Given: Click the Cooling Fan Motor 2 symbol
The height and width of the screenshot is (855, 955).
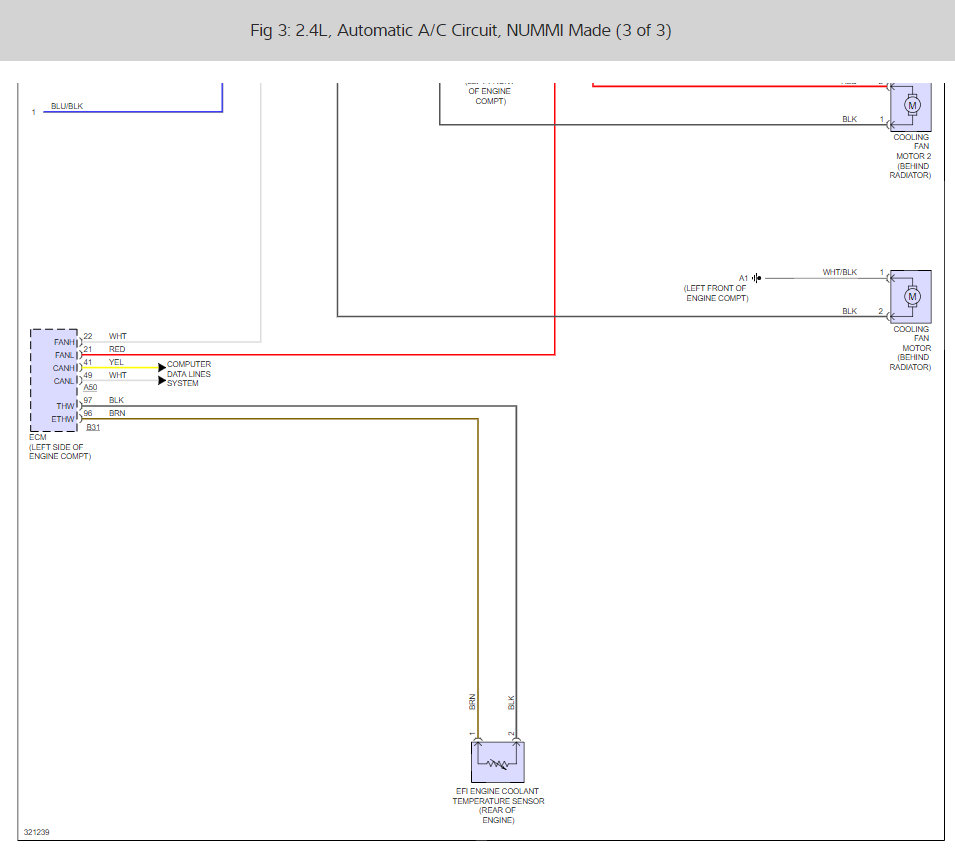Looking at the screenshot, I should (x=911, y=107).
